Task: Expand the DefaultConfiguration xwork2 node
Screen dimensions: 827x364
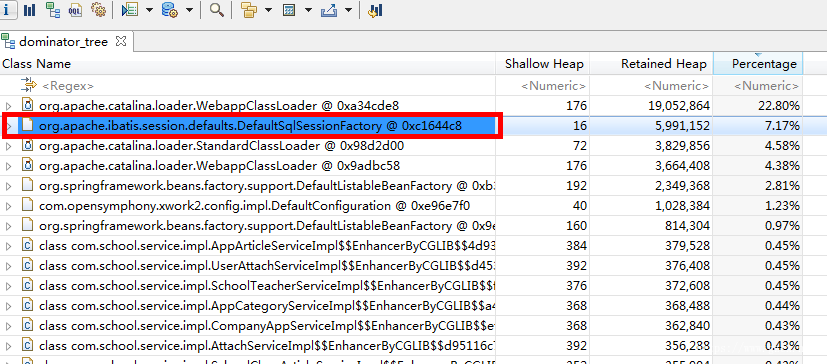Action: [x=9, y=206]
